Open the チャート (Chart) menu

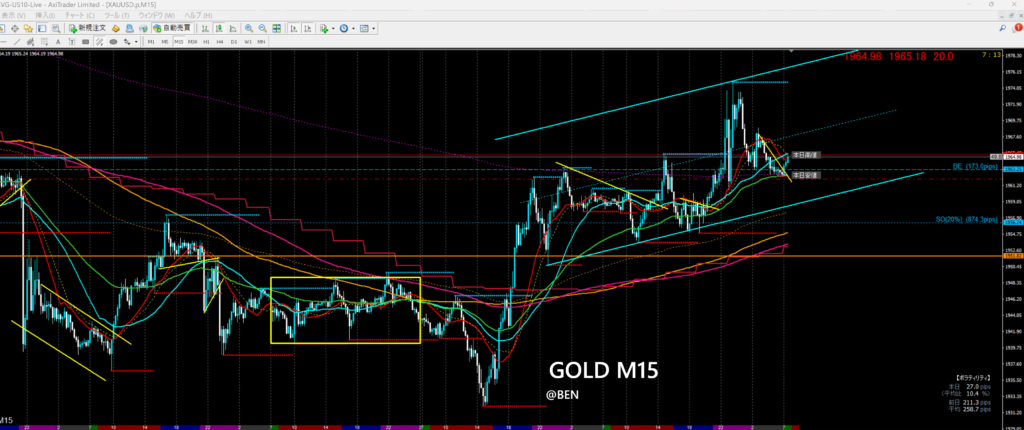73,16
